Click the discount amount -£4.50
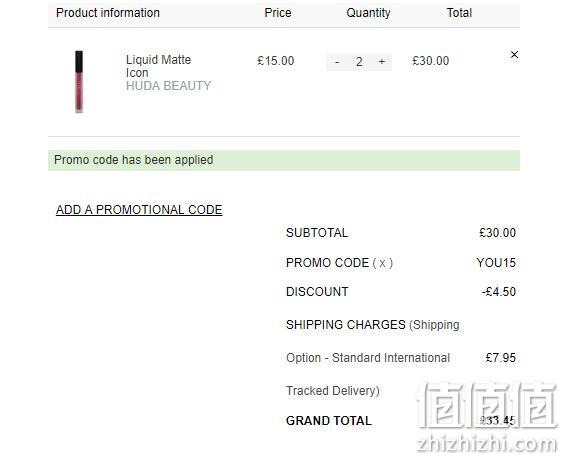Image resolution: width=566 pixels, height=461 pixels. [x=498, y=292]
